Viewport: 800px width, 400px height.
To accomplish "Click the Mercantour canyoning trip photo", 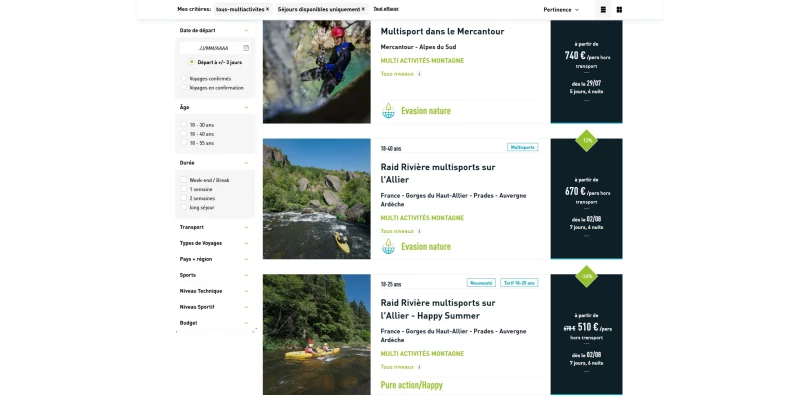I will pyautogui.click(x=317, y=71).
